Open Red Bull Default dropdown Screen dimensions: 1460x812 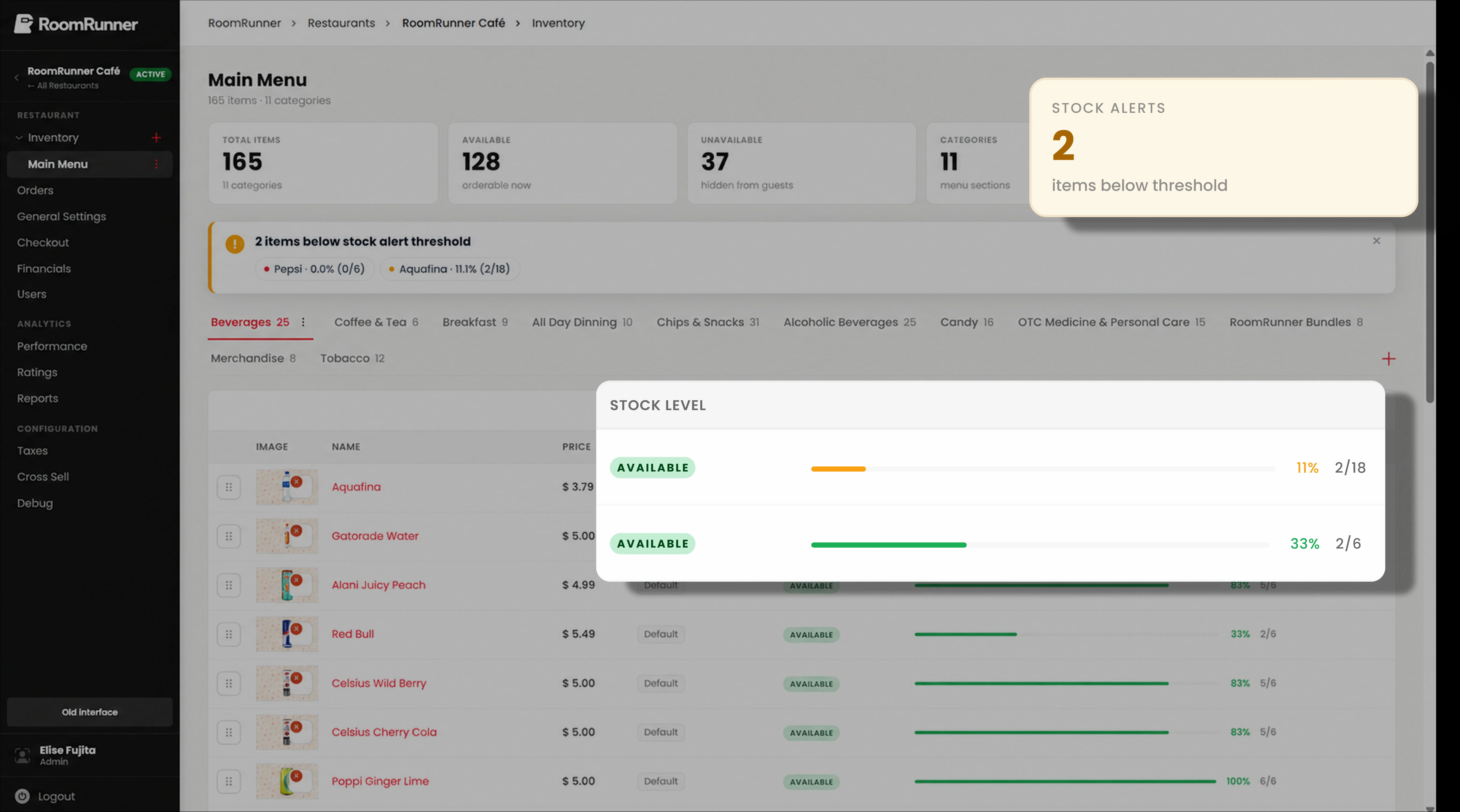point(661,634)
